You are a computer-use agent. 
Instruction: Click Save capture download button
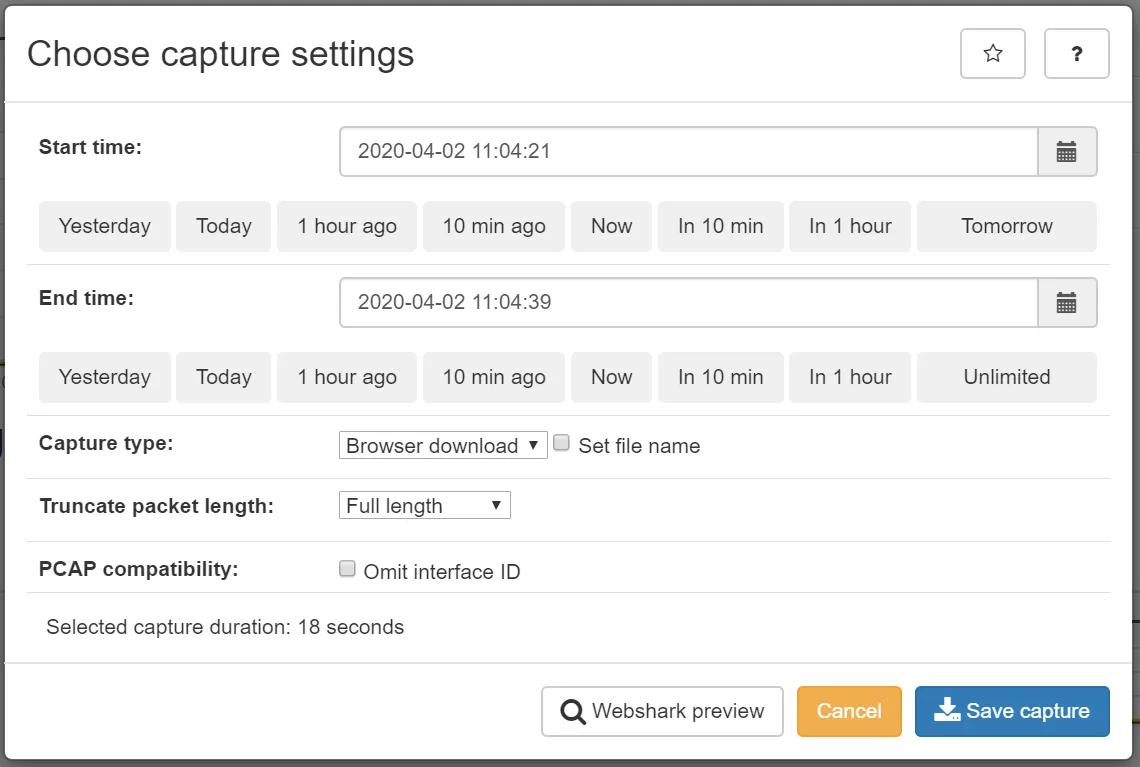[1011, 711]
